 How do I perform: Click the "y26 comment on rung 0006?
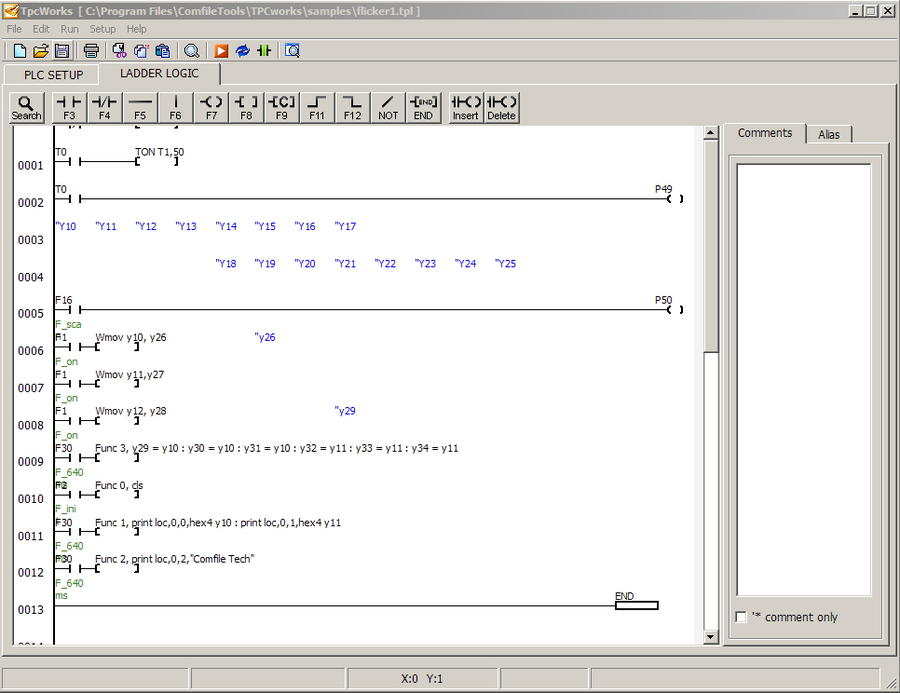coord(265,338)
